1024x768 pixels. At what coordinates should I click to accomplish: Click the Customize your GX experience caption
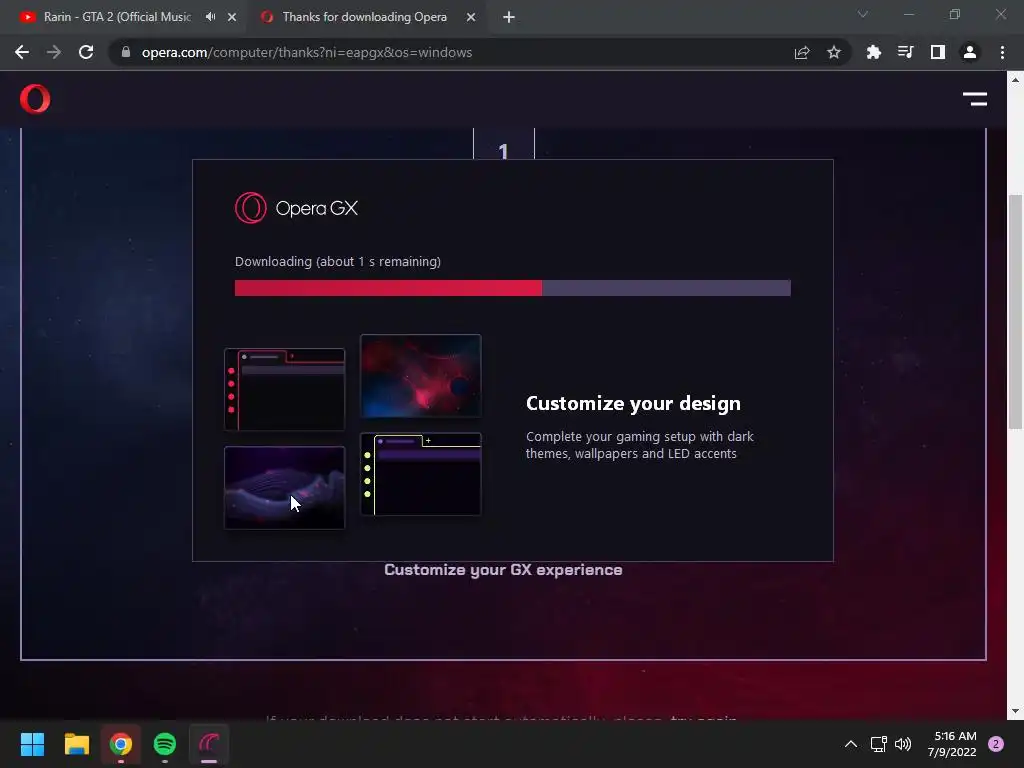(x=503, y=570)
